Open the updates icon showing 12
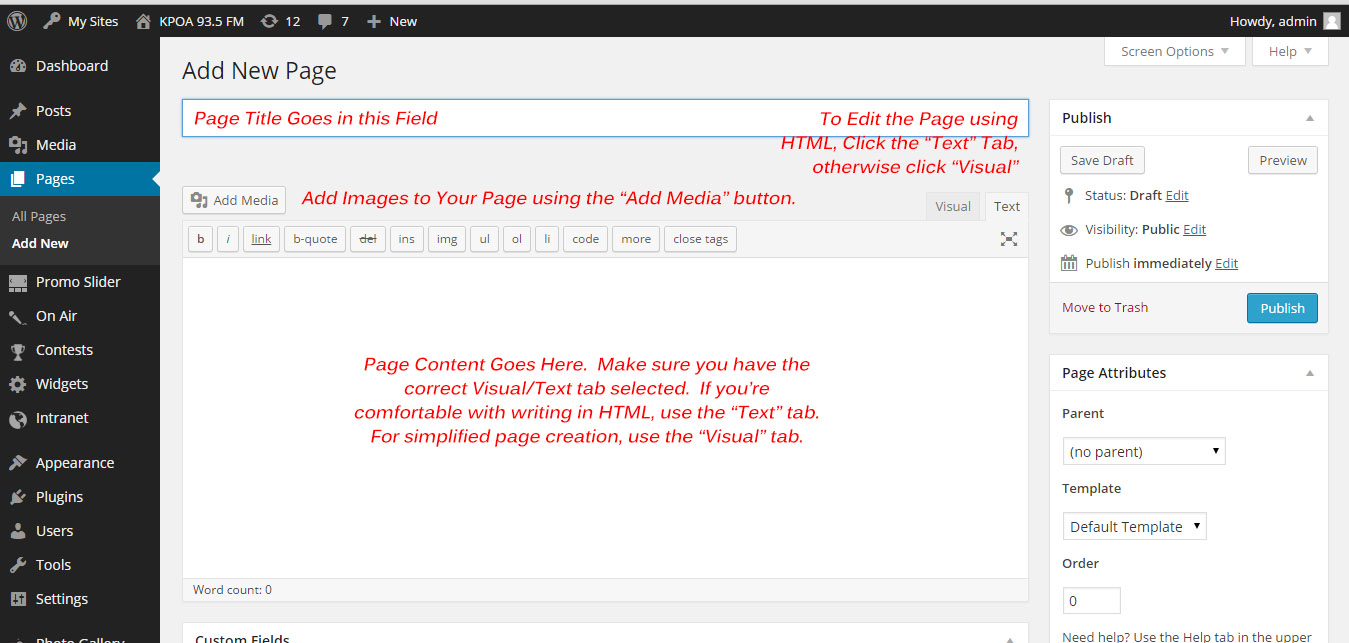This screenshot has width=1349, height=643. 269,21
